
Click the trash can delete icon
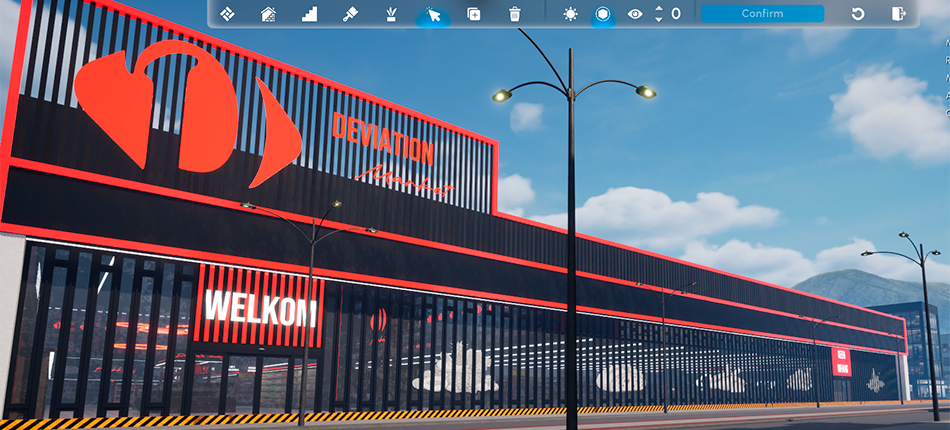pos(515,14)
